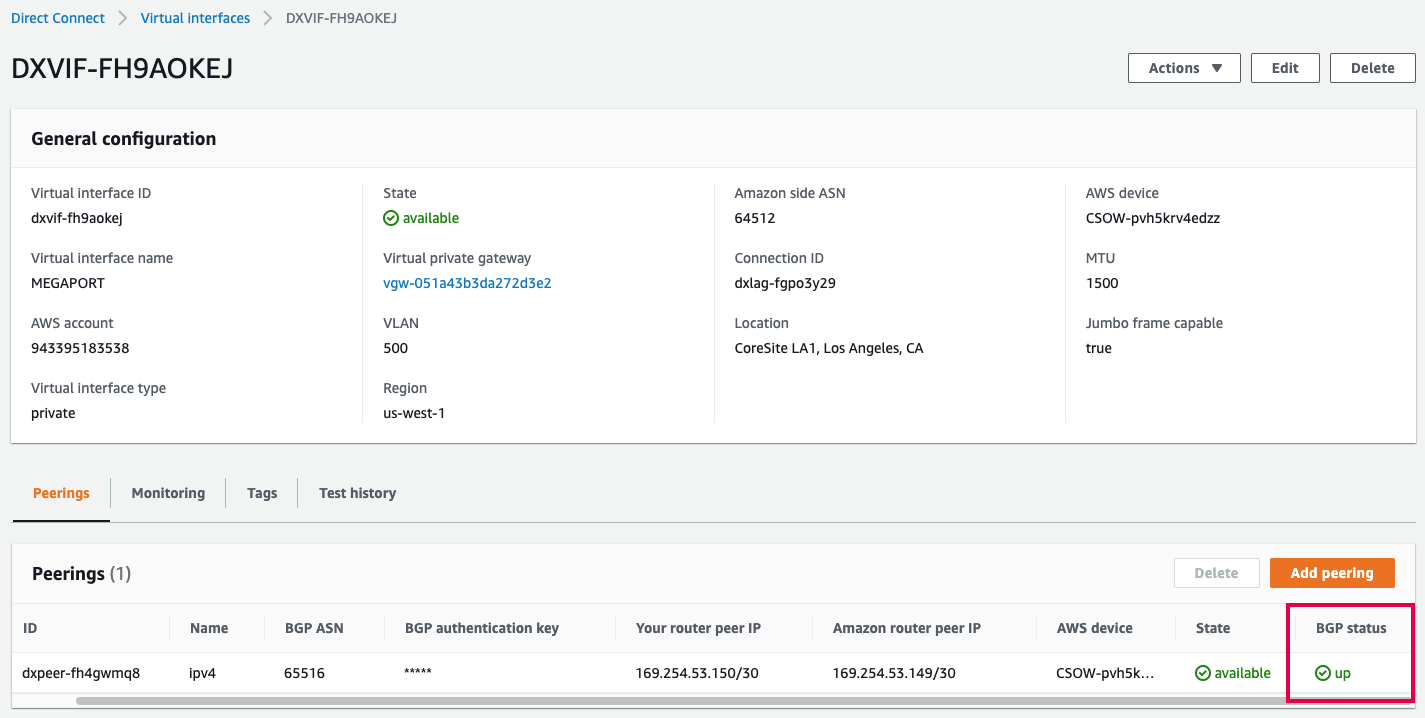
Task: Open the Tags tab
Action: pos(261,492)
